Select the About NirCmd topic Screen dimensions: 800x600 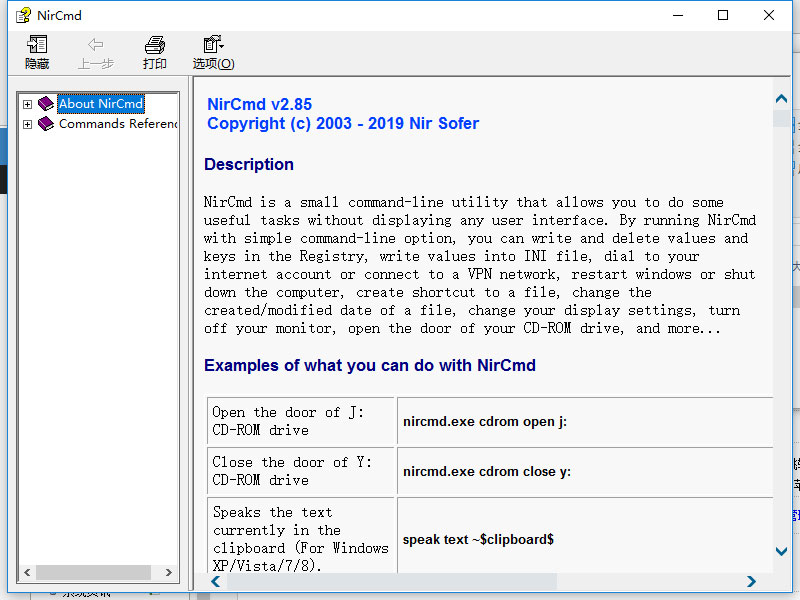pos(100,104)
